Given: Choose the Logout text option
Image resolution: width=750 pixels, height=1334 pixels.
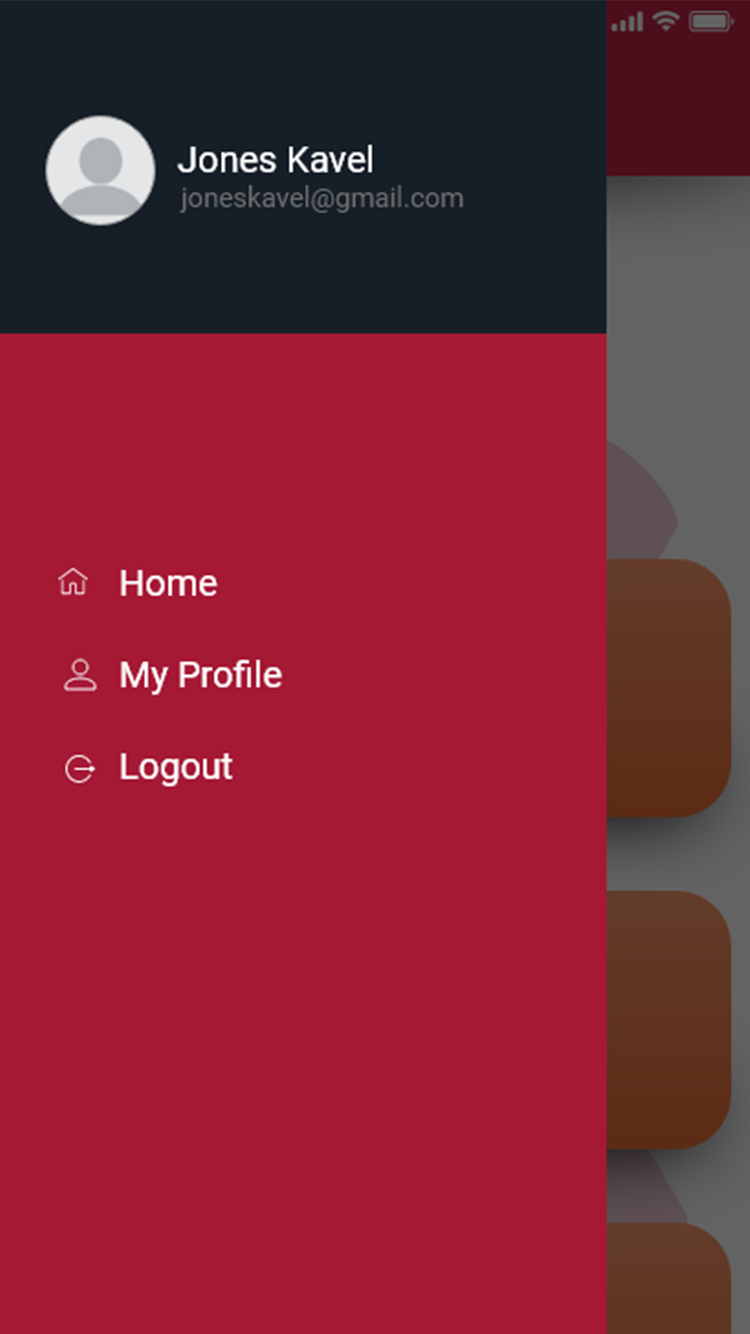Looking at the screenshot, I should [176, 767].
